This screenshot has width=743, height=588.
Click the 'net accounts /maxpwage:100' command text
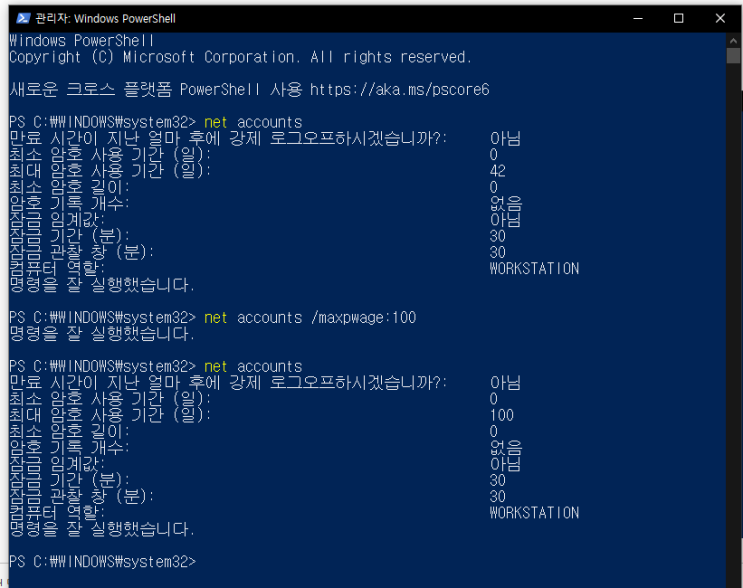tap(309, 317)
